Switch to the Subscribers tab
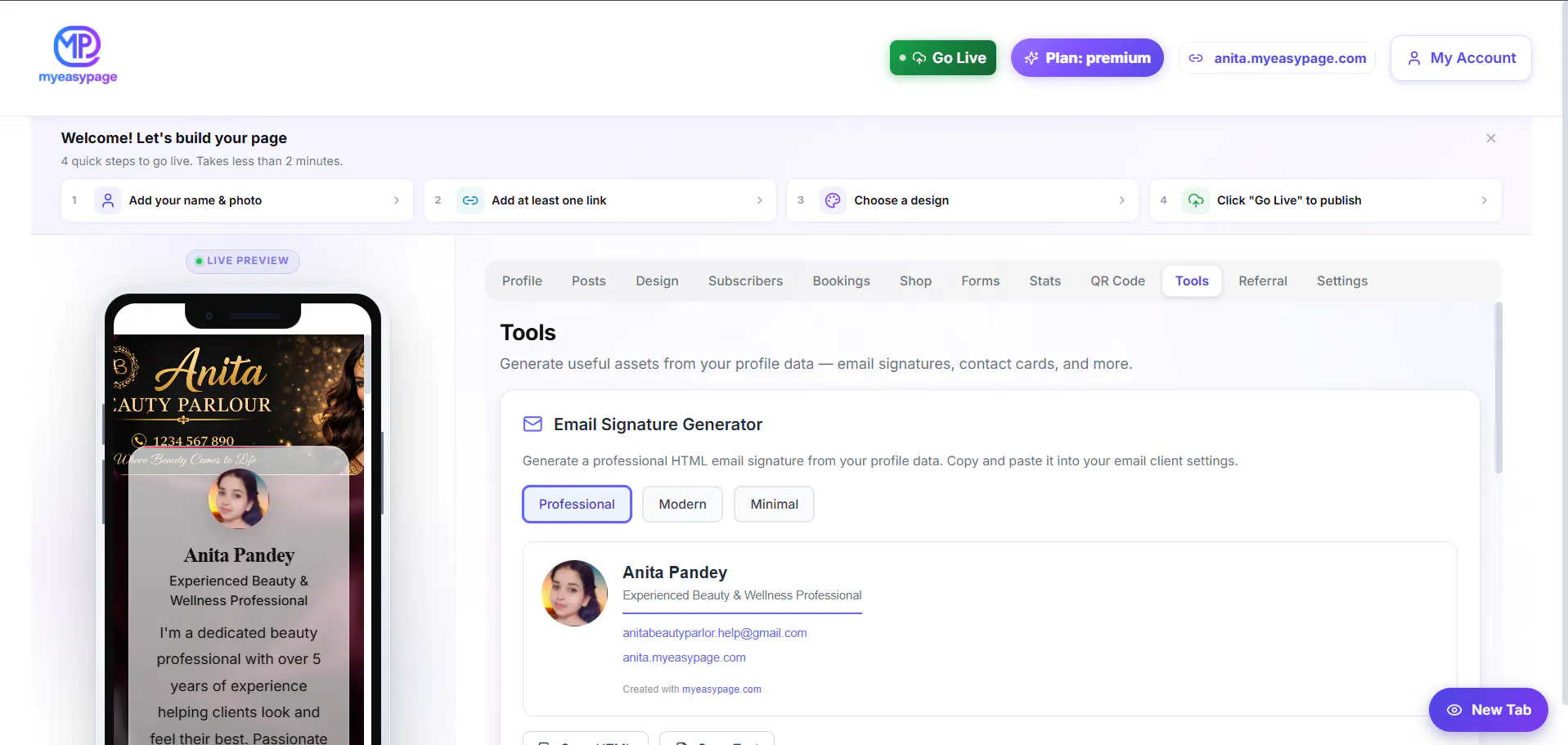 (746, 281)
